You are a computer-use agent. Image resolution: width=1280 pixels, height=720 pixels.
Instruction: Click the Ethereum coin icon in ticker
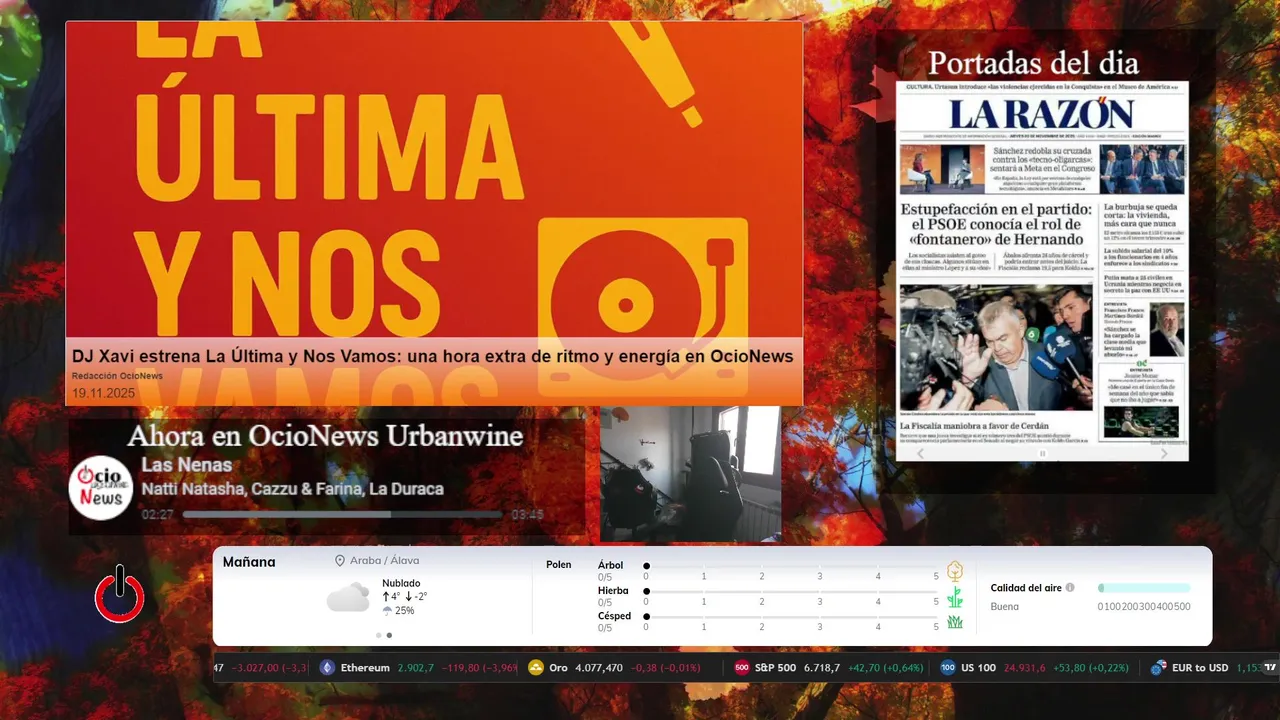click(327, 668)
